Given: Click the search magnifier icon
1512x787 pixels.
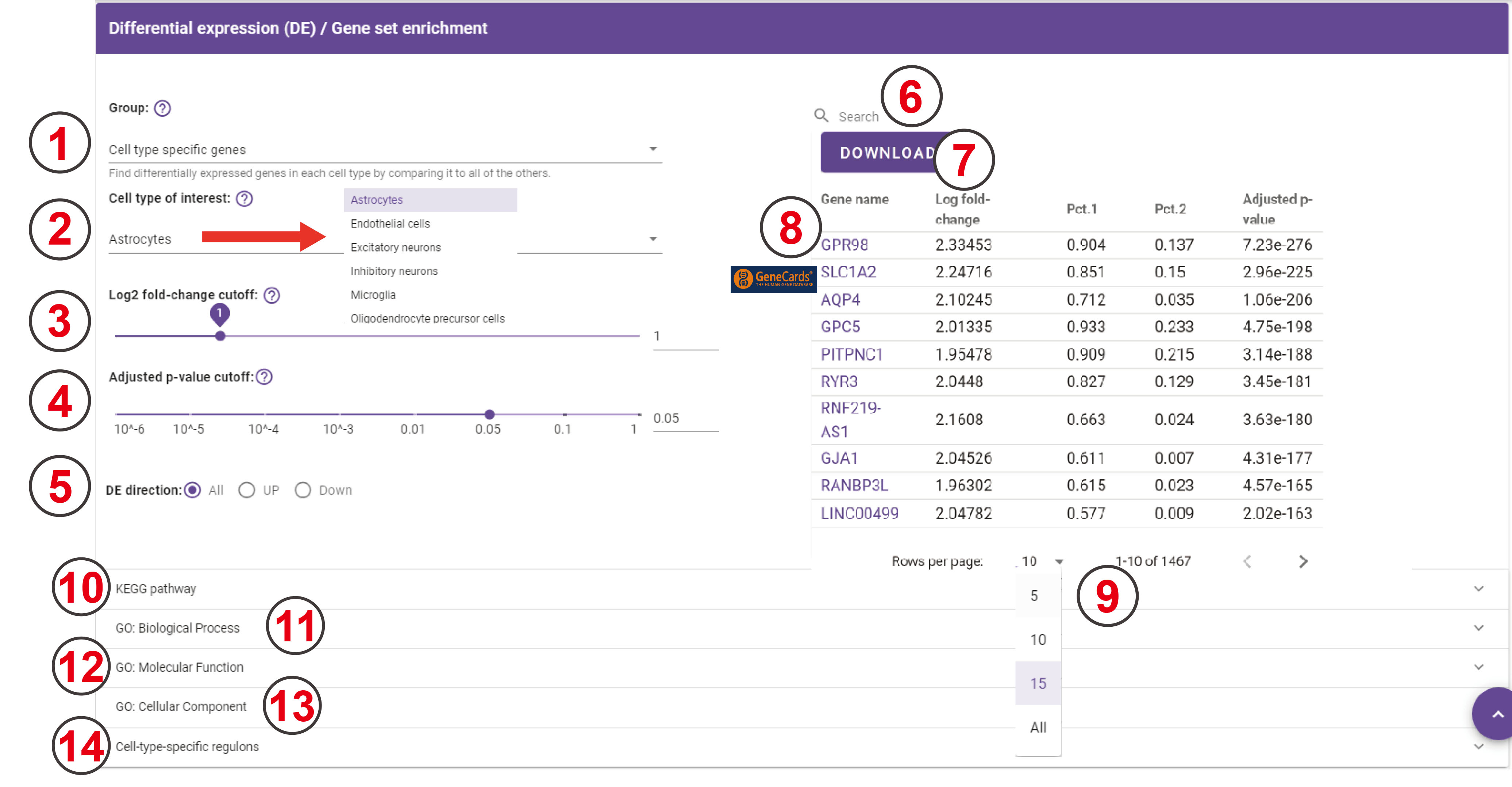Looking at the screenshot, I should (821, 116).
